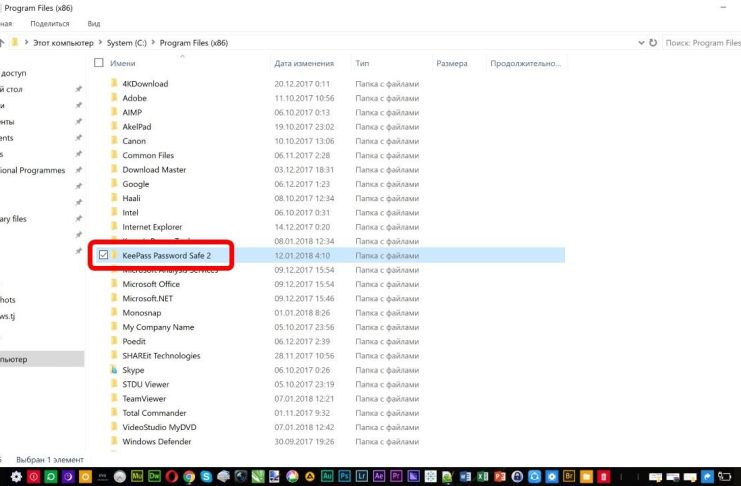
Task: Sort by Дата изменения column header
Action: point(304,63)
